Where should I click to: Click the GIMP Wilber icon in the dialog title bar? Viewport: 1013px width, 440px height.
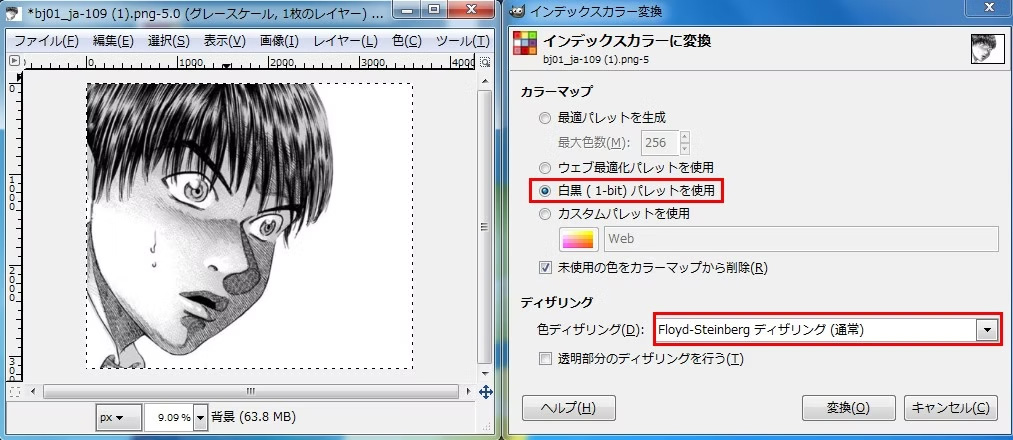[518, 11]
